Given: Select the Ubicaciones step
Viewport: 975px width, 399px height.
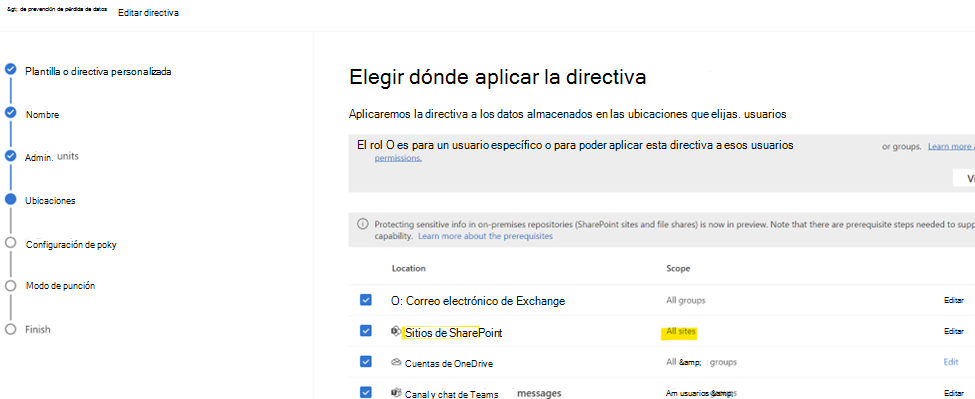Looking at the screenshot, I should point(50,201).
